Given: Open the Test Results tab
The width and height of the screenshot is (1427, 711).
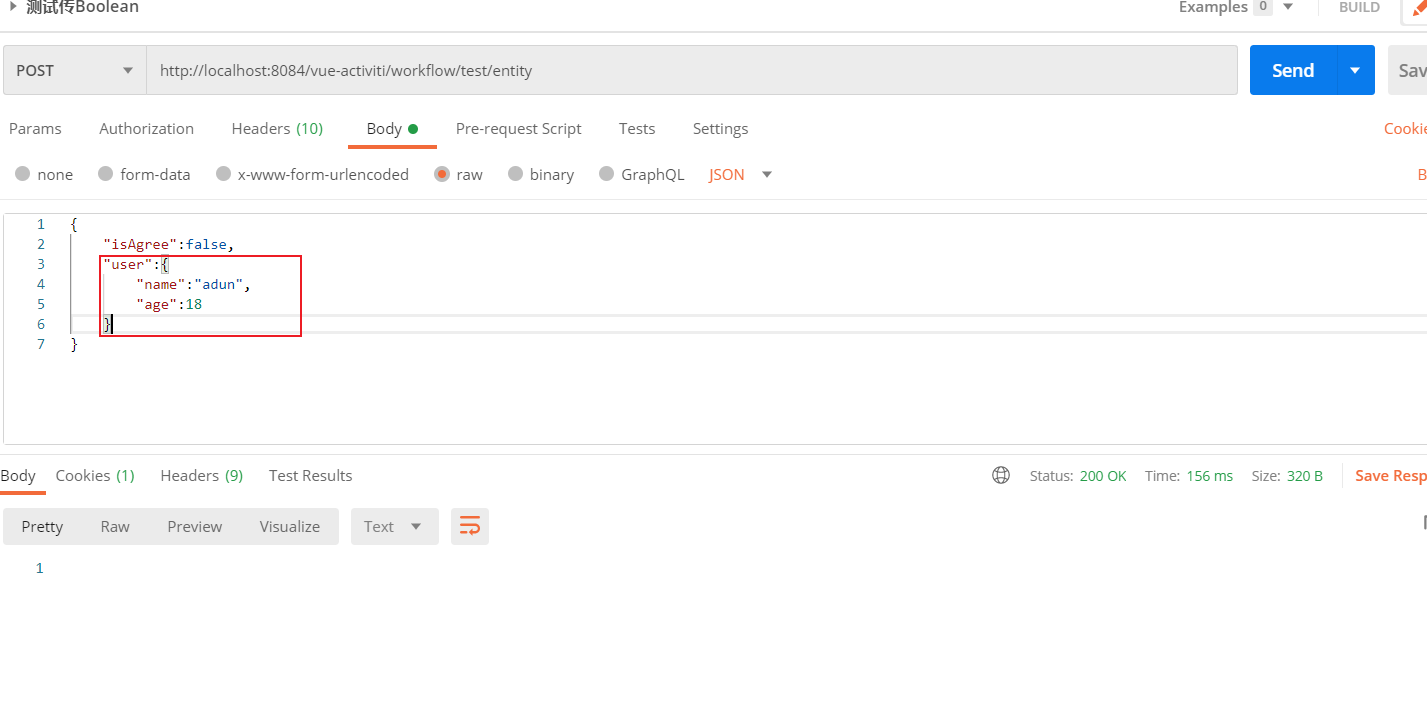Looking at the screenshot, I should click(310, 475).
